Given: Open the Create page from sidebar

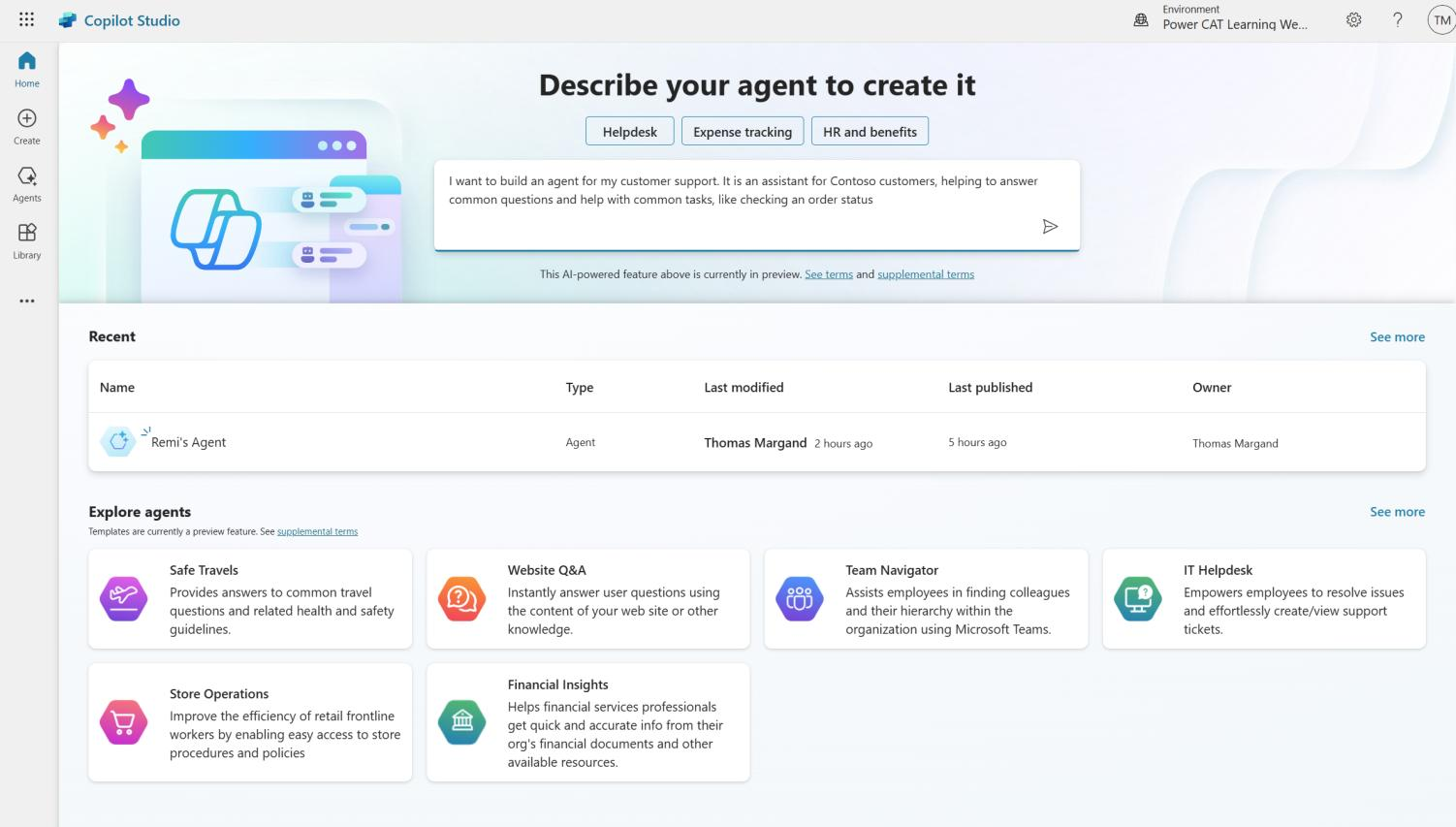Looking at the screenshot, I should (27, 126).
